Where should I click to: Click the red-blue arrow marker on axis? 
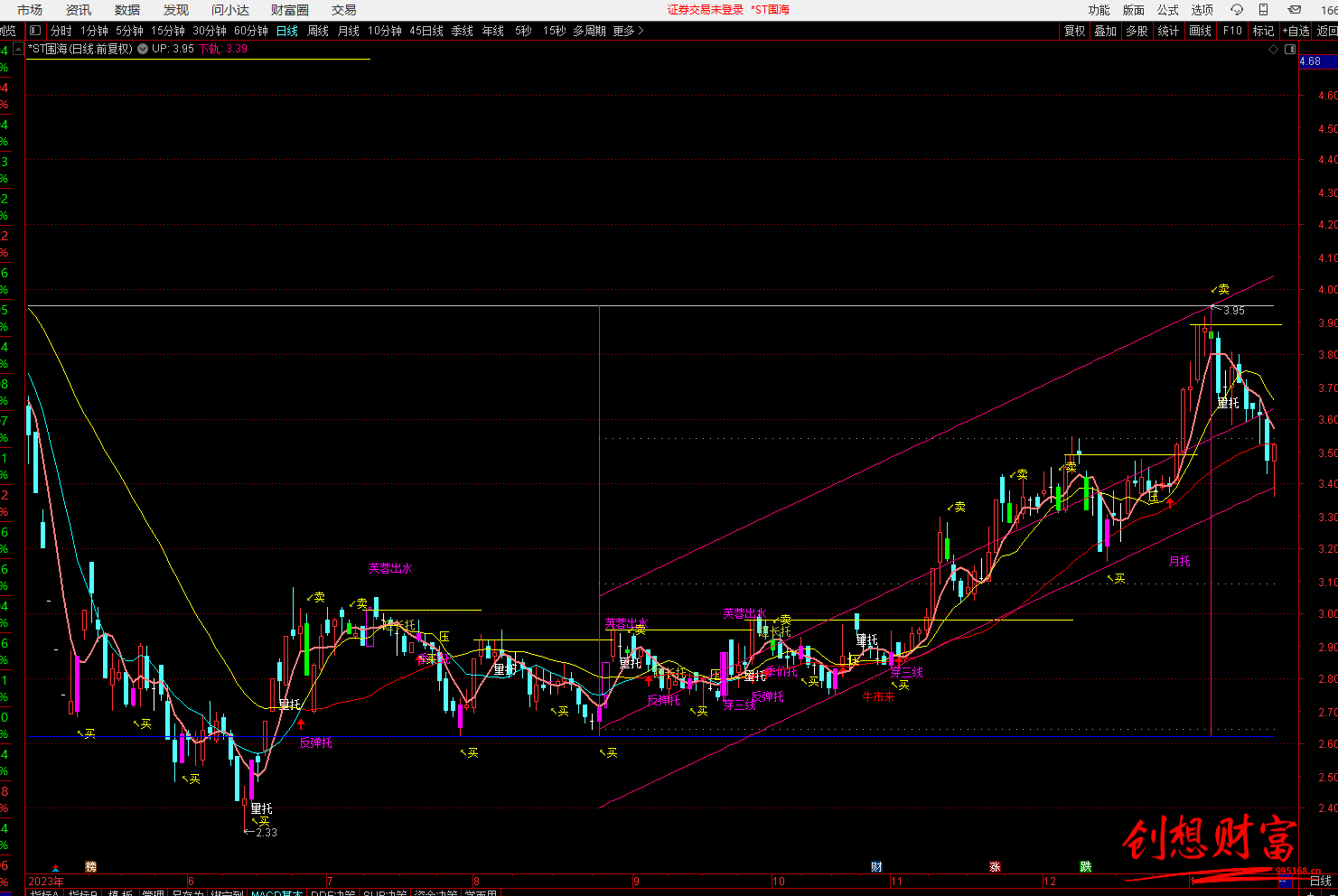56,869
